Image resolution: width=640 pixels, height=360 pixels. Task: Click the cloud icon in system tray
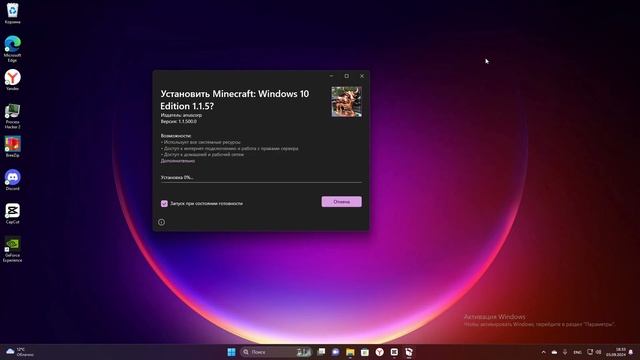pyautogui.click(x=554, y=352)
